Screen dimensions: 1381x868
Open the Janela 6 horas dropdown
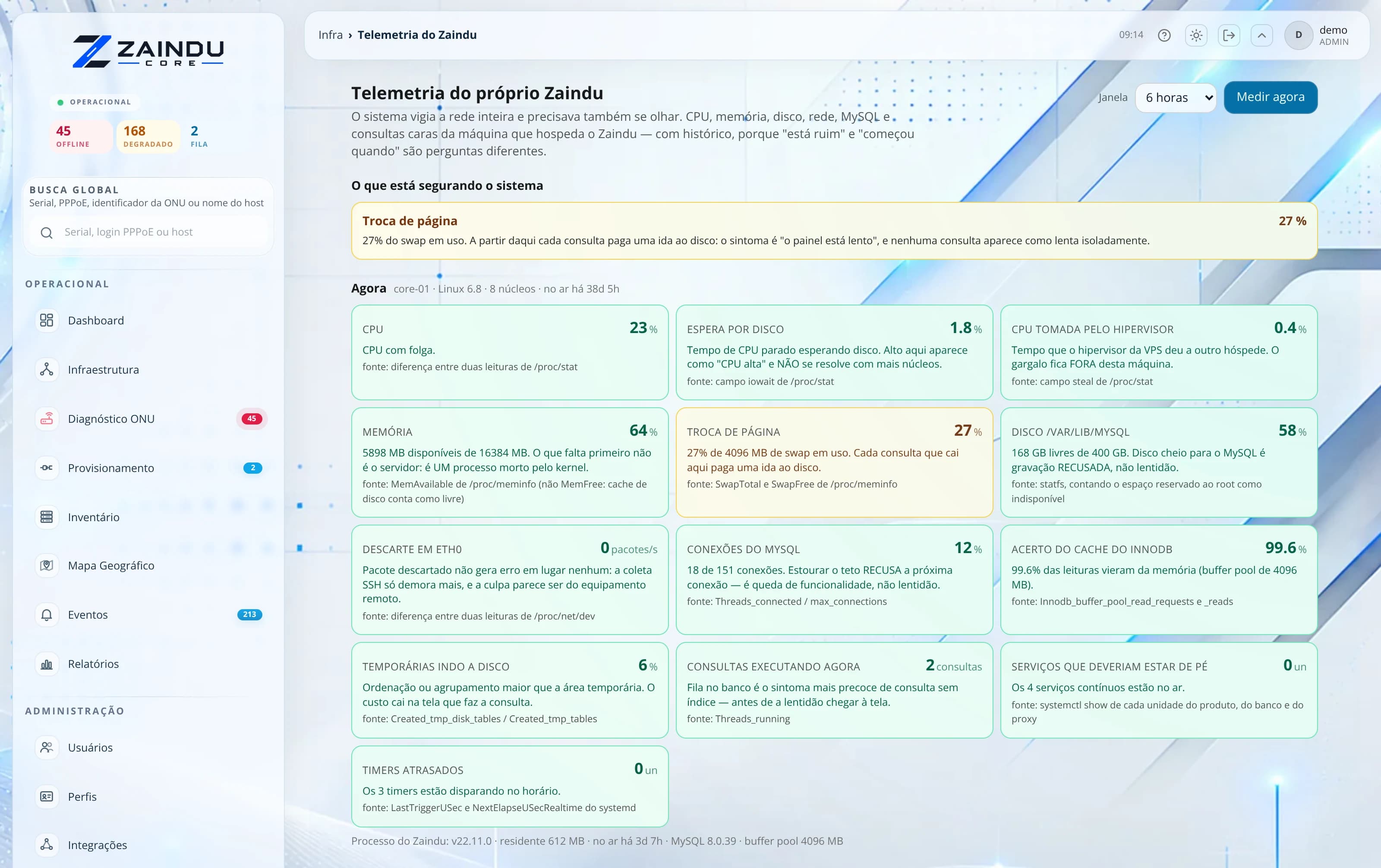coord(1175,97)
